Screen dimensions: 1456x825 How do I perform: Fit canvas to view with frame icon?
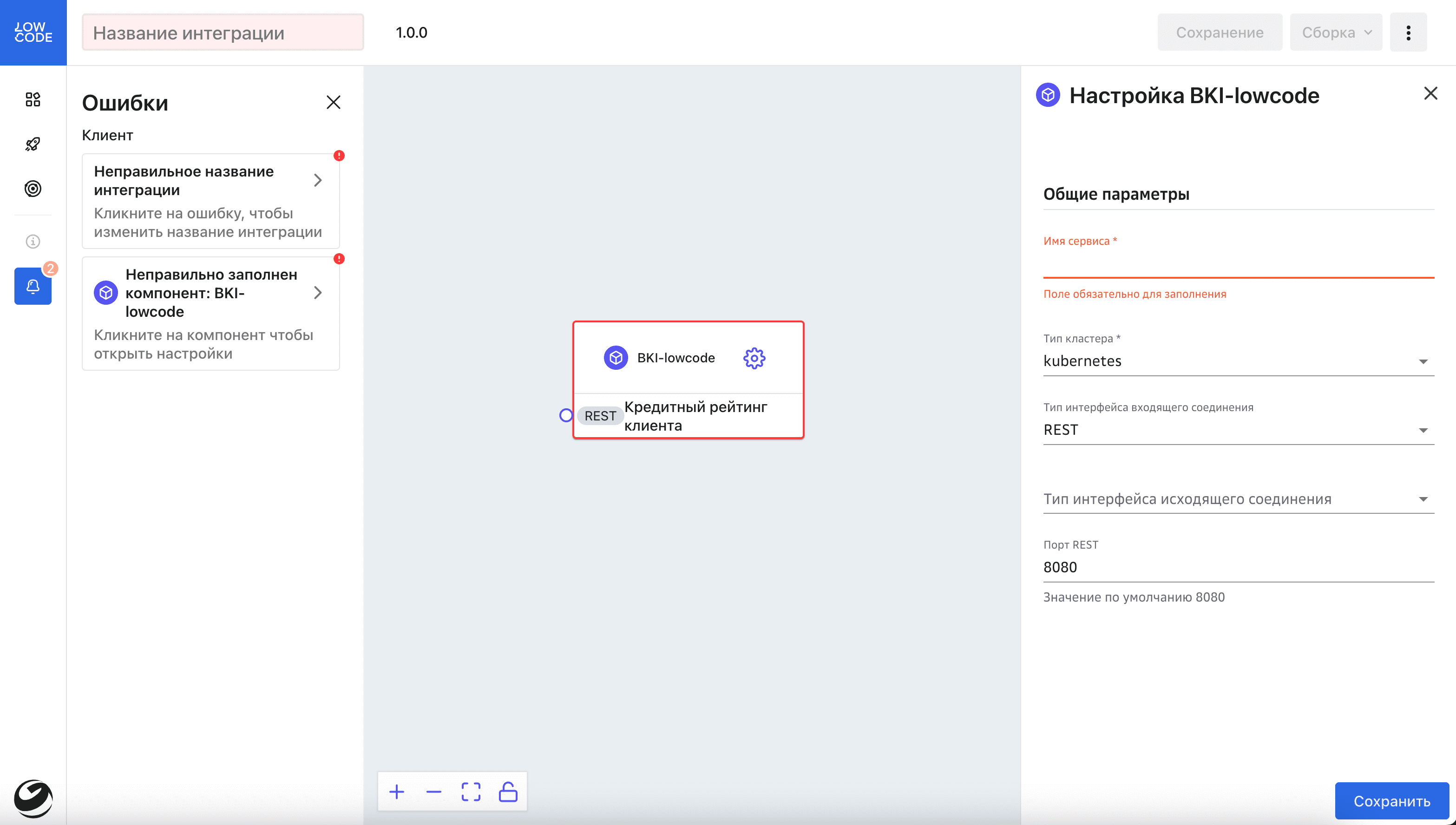point(471,792)
